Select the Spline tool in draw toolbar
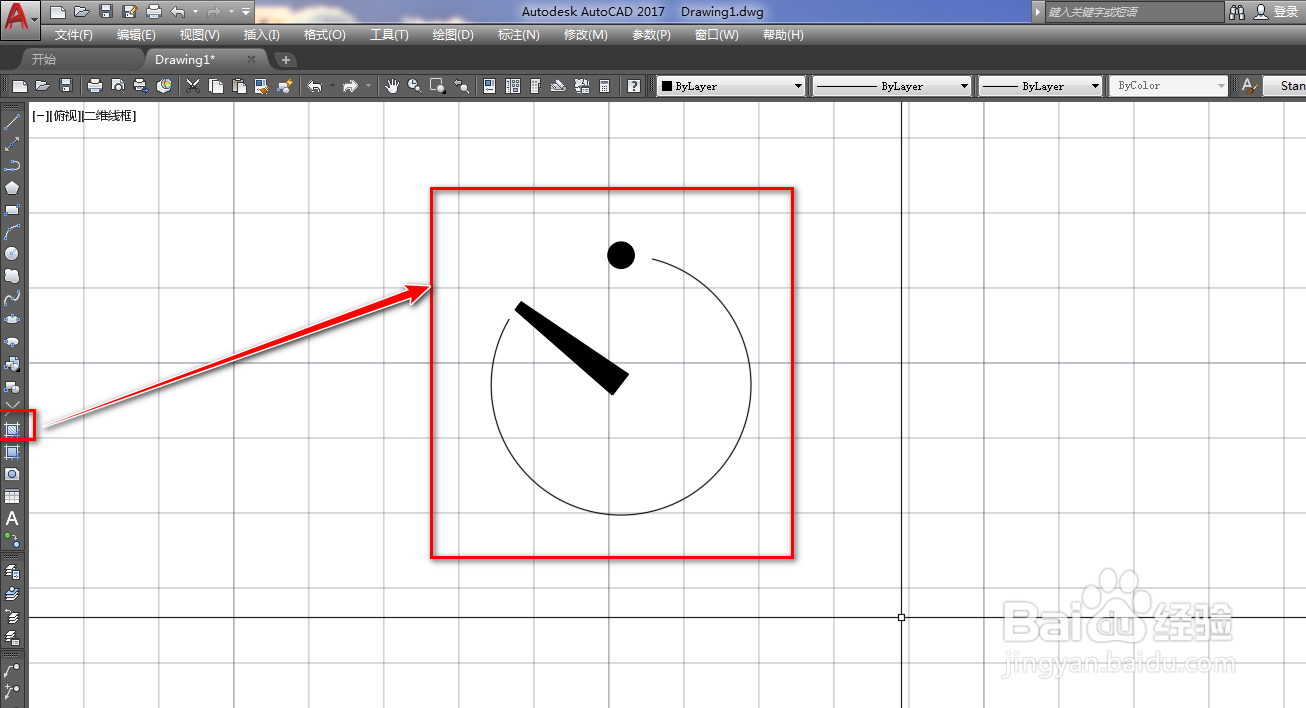Image resolution: width=1306 pixels, height=708 pixels. pyautogui.click(x=12, y=297)
